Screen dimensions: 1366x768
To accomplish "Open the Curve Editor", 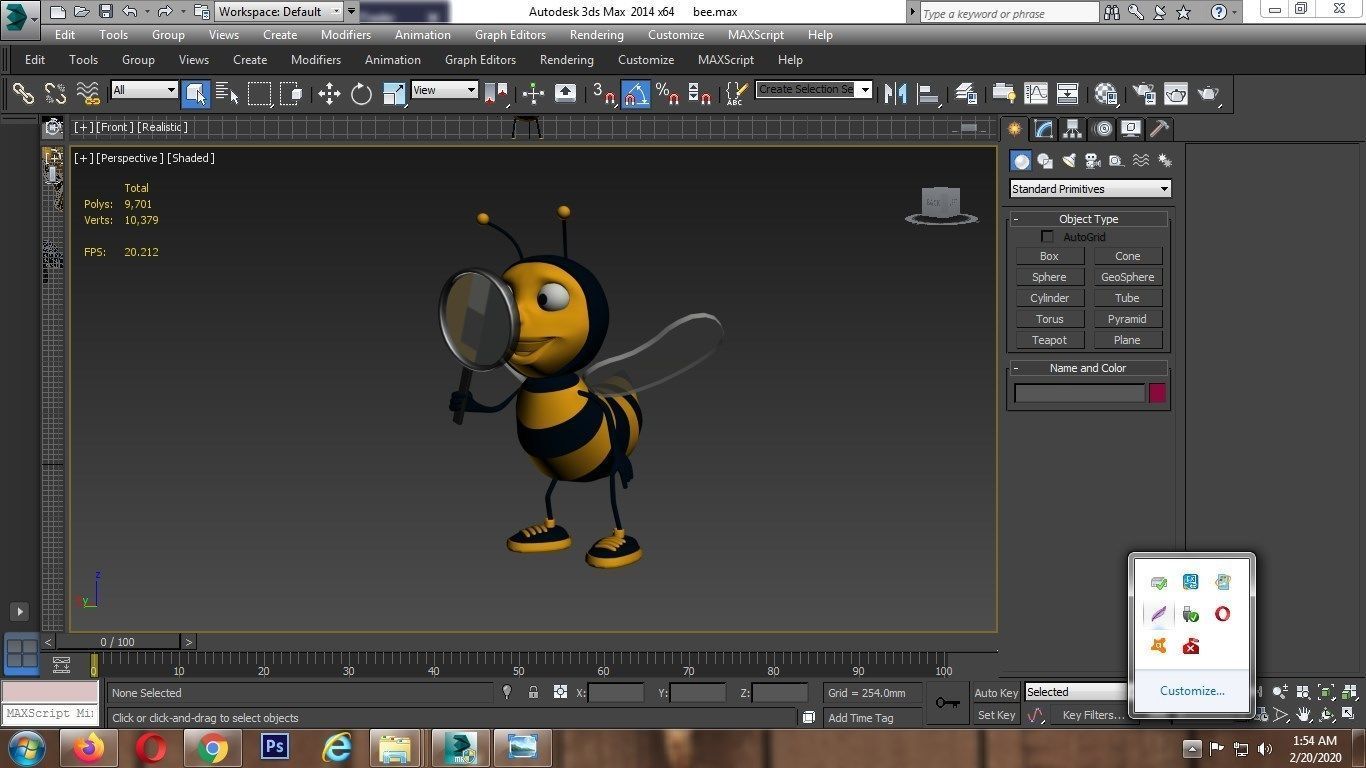I will [x=1035, y=94].
